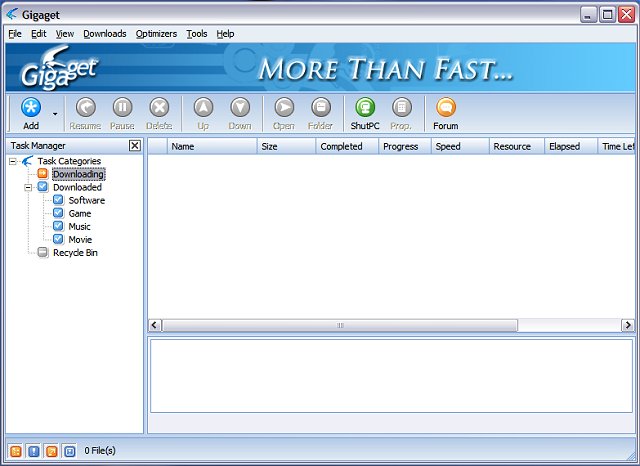The image size is (640, 466).
Task: Open the Add button dropdown arrow
Action: pos(55,114)
